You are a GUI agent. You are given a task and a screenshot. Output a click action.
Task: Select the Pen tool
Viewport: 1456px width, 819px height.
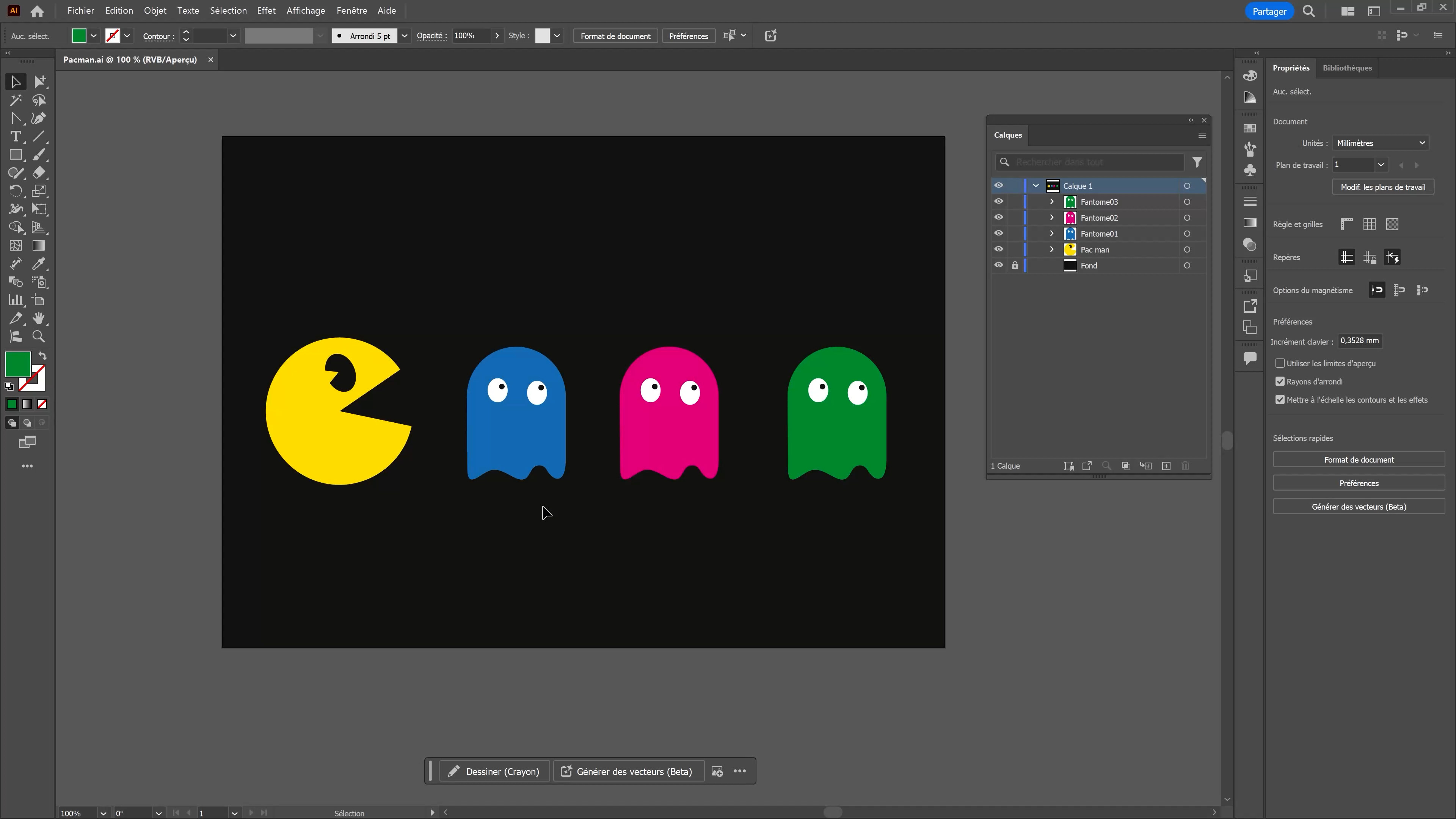(x=39, y=118)
